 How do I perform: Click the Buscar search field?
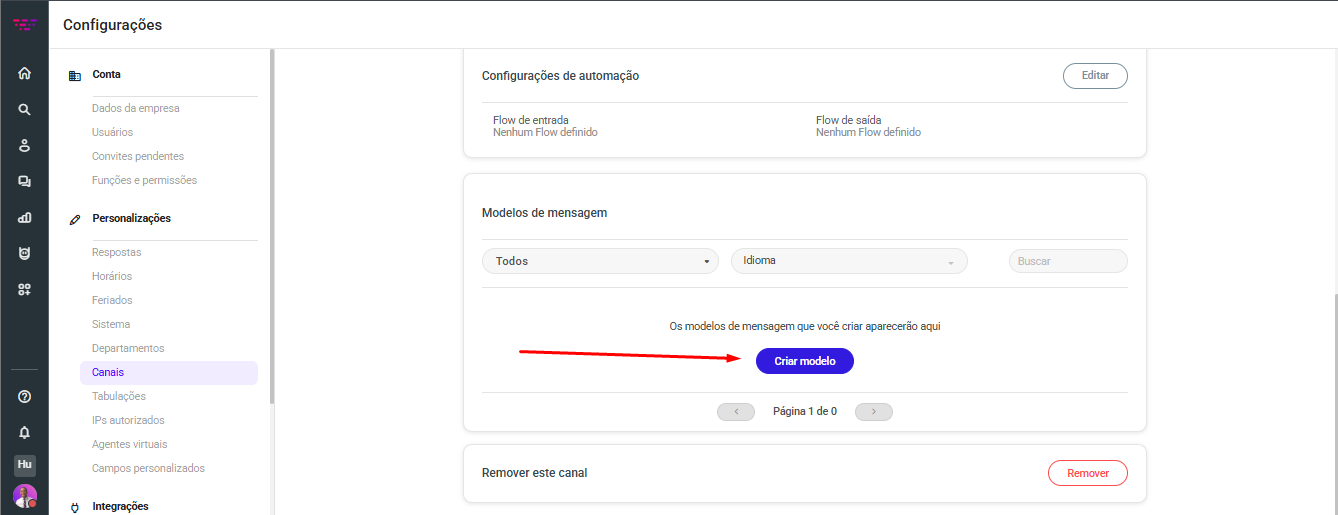coord(1068,261)
